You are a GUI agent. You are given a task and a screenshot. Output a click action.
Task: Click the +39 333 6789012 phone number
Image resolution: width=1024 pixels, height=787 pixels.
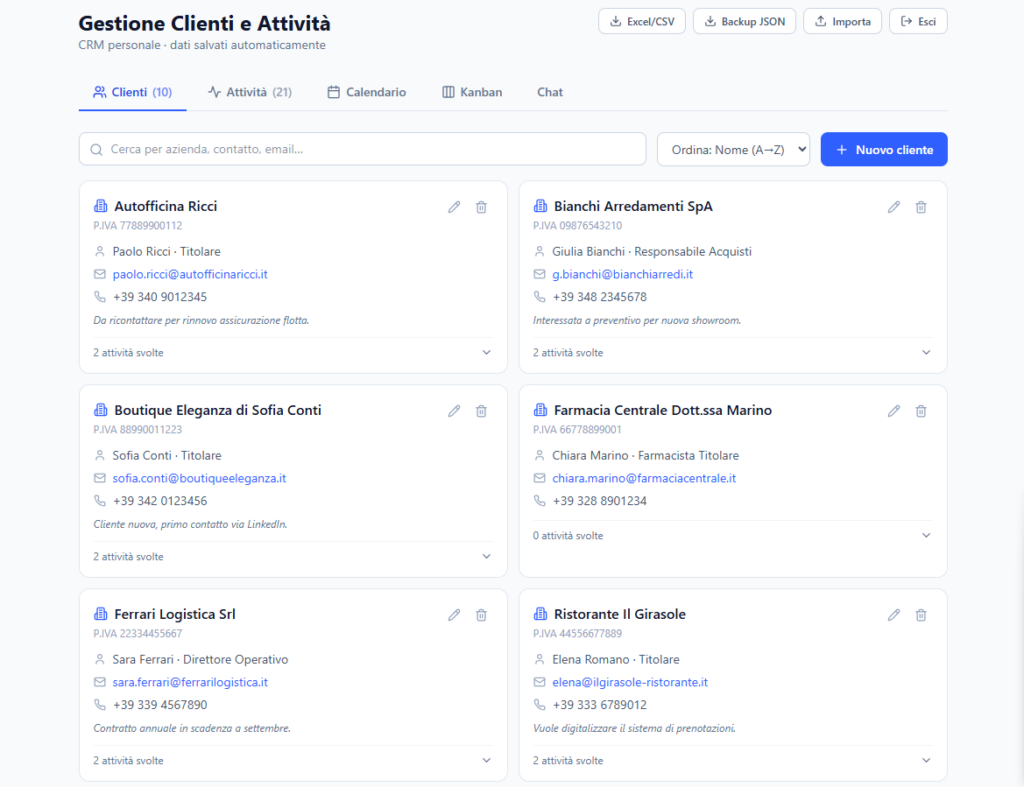click(x=600, y=704)
